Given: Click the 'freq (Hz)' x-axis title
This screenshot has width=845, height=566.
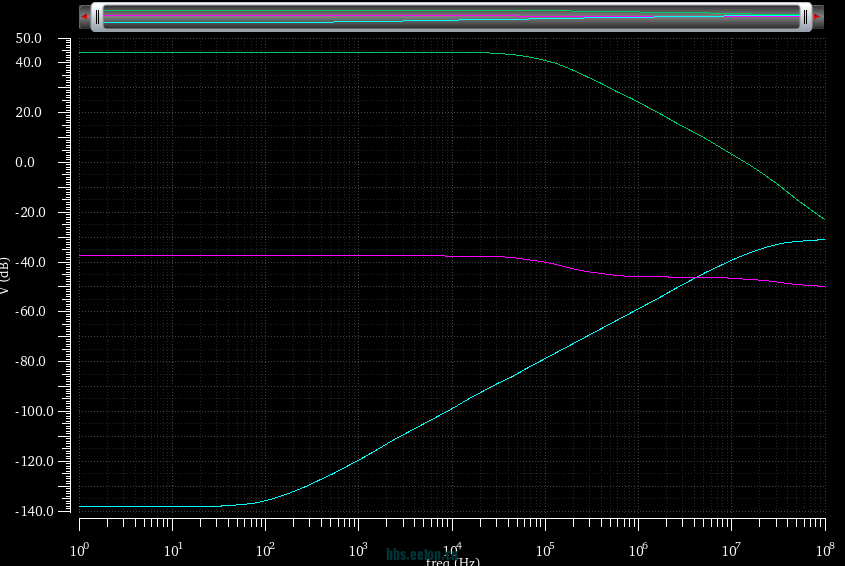Looking at the screenshot, I should coord(453,562).
